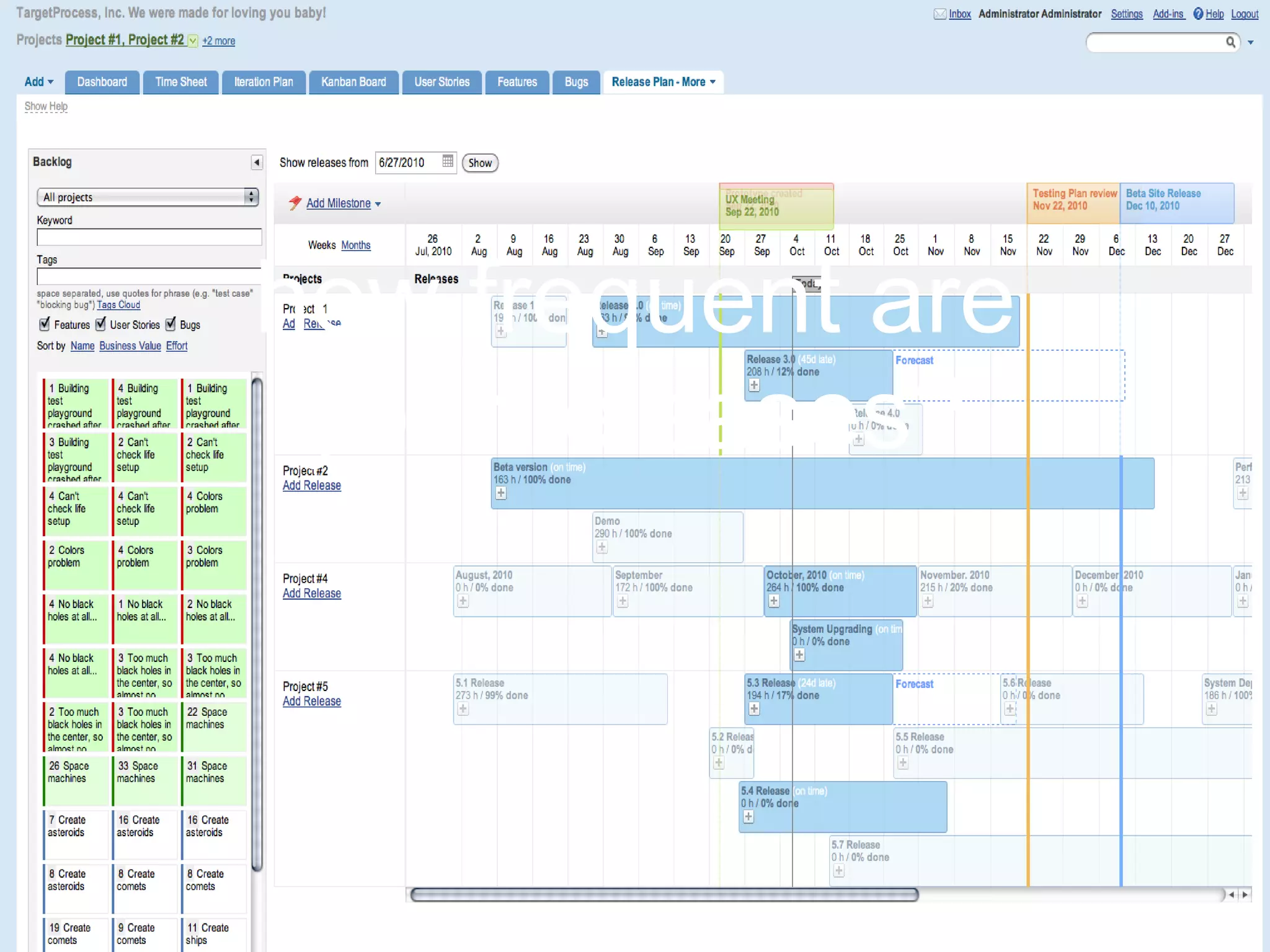The height and width of the screenshot is (952, 1270).
Task: Expand the Add menu dropdown
Action: tap(39, 82)
